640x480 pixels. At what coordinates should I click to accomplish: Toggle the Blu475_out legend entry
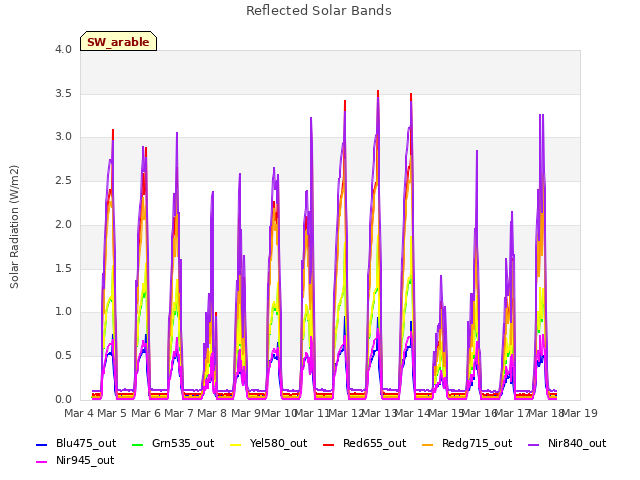pyautogui.click(x=76, y=443)
